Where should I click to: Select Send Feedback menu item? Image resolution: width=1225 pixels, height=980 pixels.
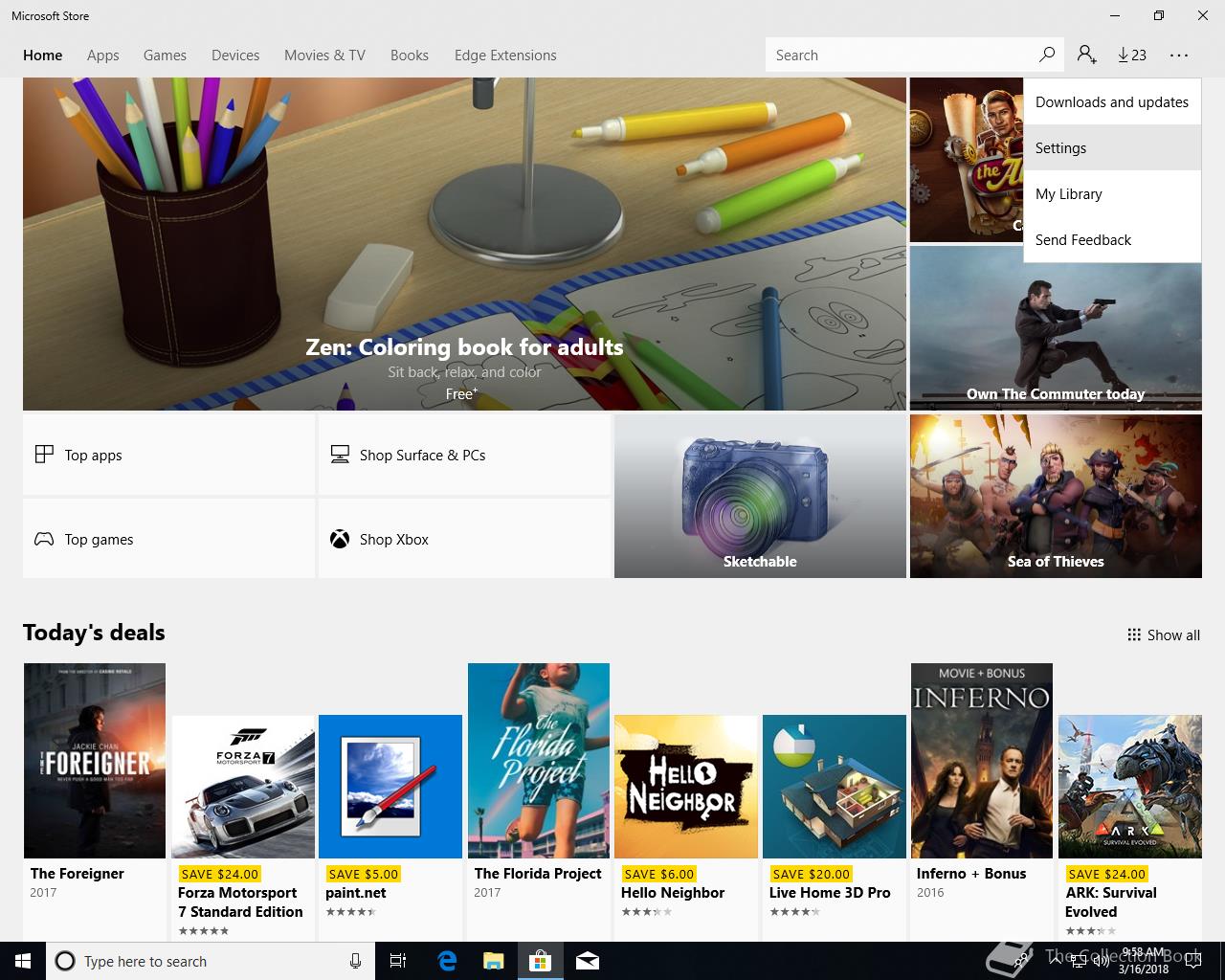tap(1112, 240)
